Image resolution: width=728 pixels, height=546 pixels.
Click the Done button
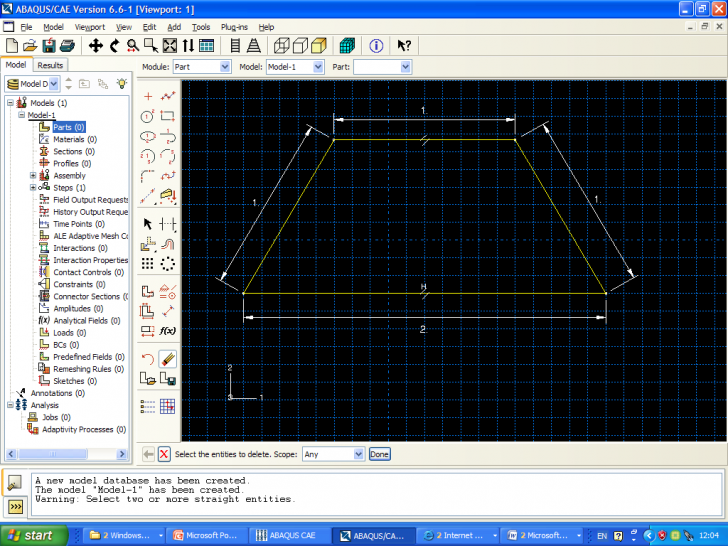[x=380, y=454]
